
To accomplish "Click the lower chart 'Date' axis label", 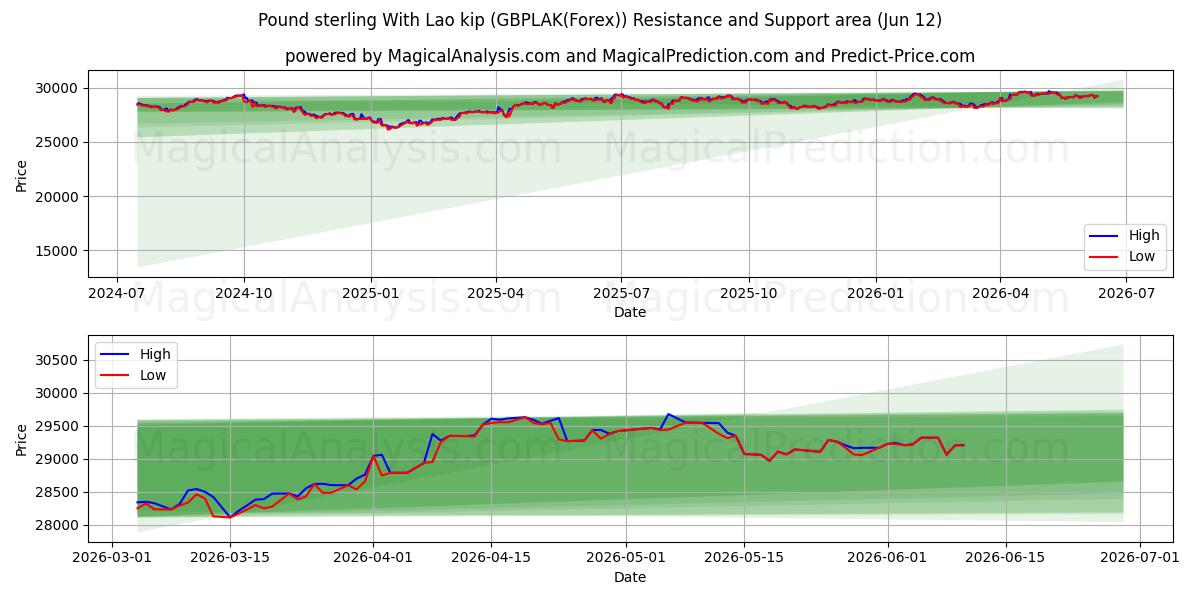I will pos(630,577).
